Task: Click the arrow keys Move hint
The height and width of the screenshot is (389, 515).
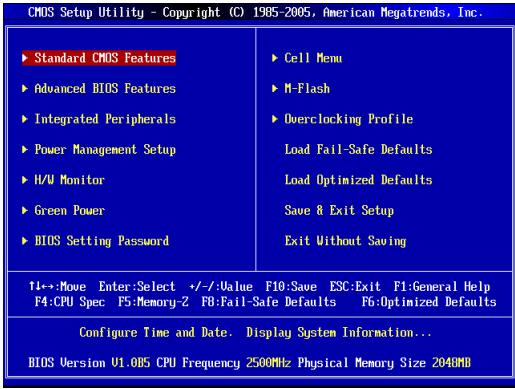Action: [57, 287]
